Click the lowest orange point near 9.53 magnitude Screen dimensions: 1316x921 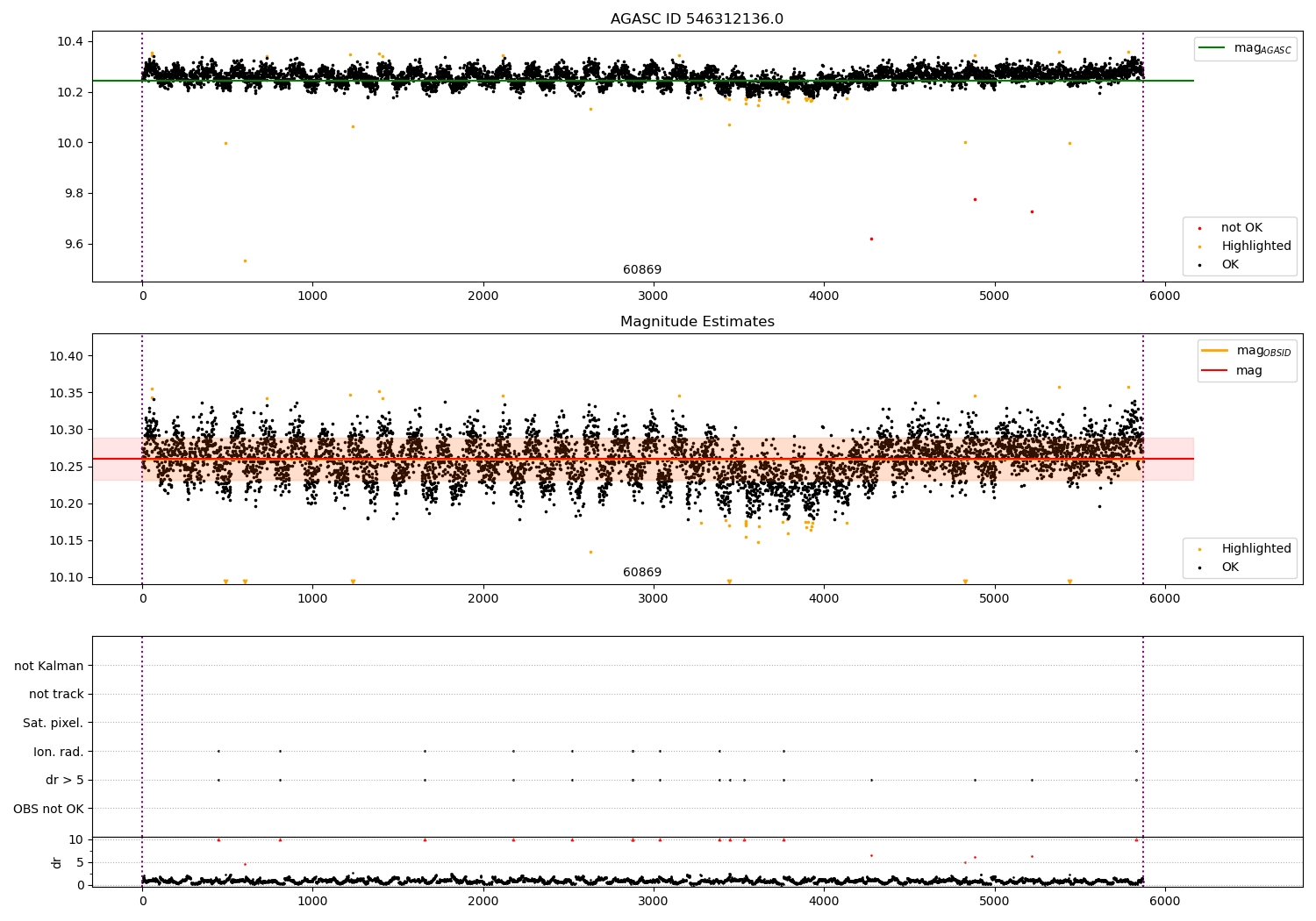click(245, 261)
